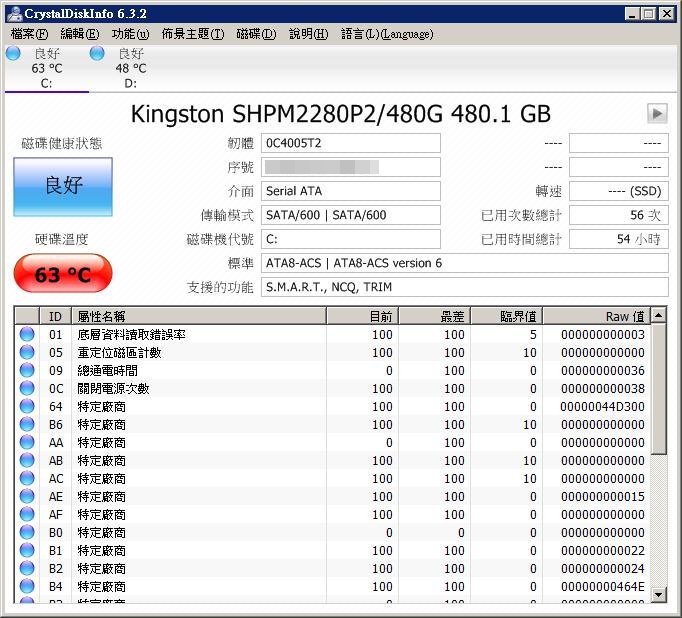Click the 最差 column header

click(434, 316)
